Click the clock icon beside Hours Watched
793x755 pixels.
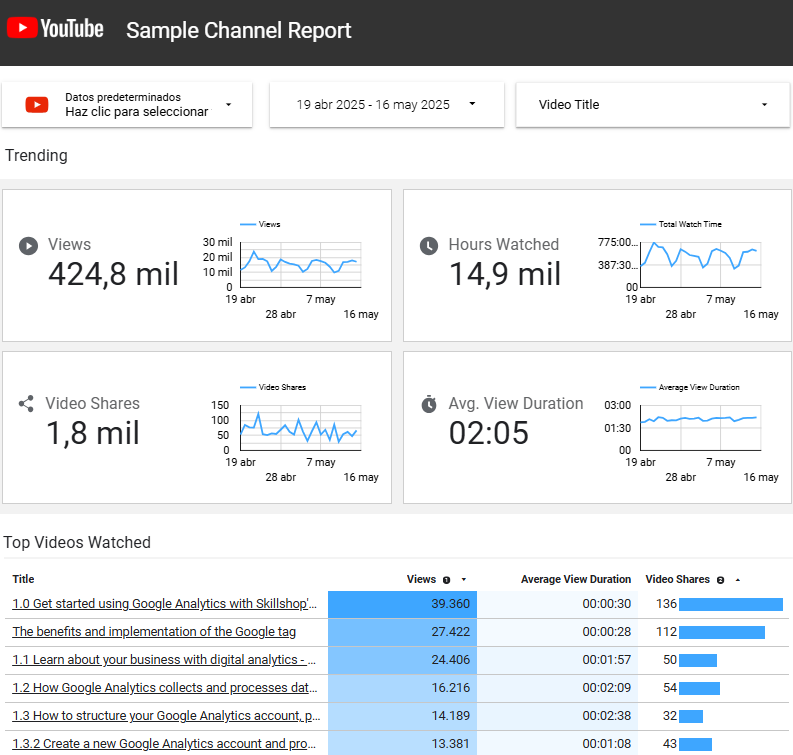[429, 246]
